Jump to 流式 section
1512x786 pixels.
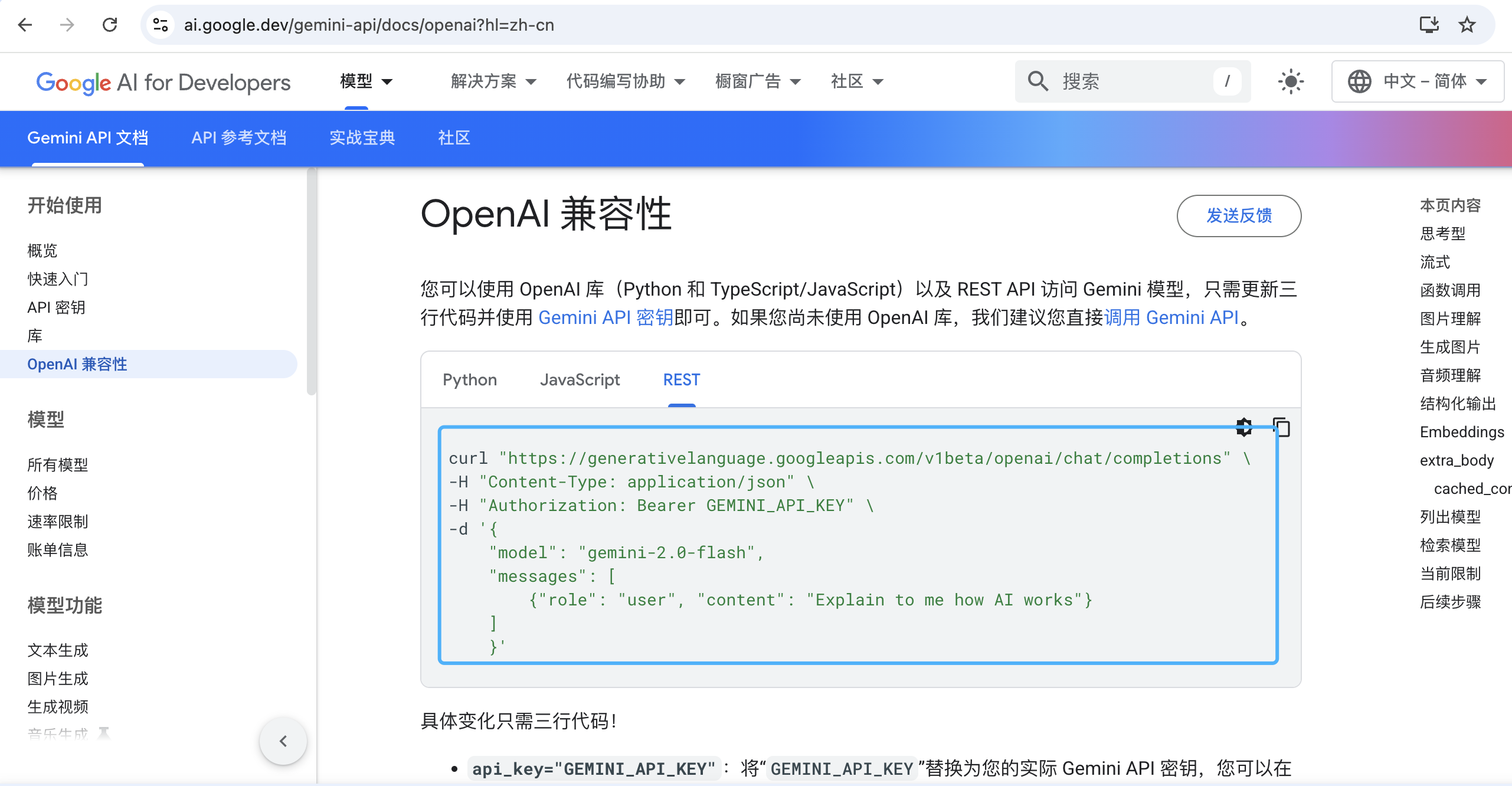click(1435, 262)
